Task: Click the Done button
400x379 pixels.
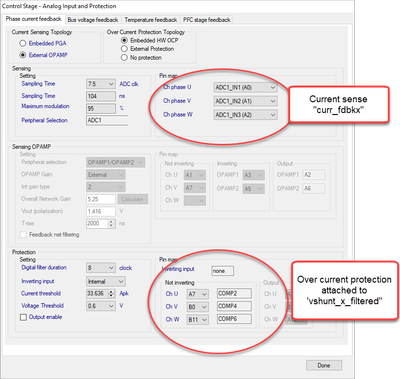Action: pos(324,365)
